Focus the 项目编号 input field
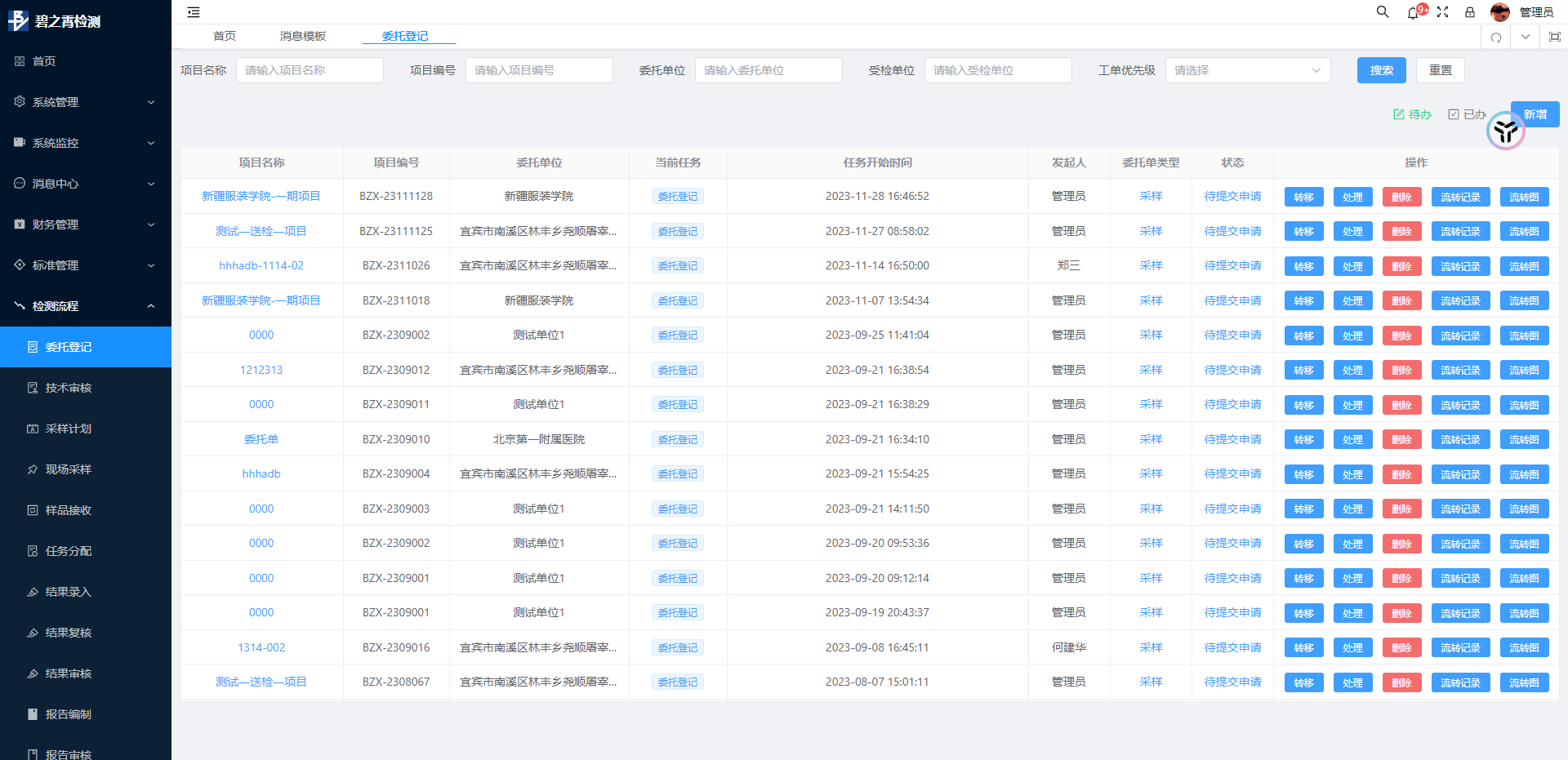 [539, 70]
